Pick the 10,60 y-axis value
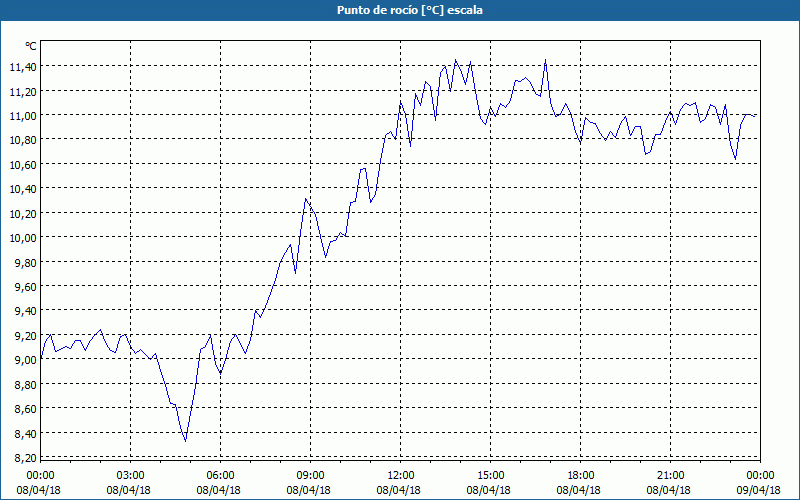Screen dimensions: 800x500 point(23,164)
